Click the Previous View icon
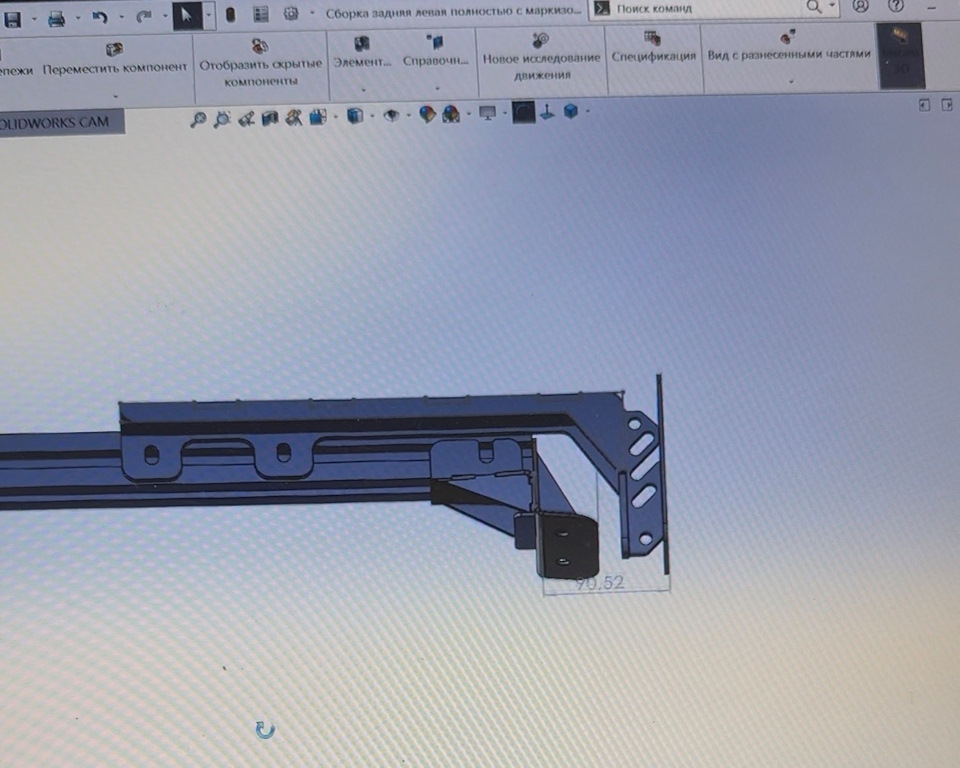The image size is (960, 768). (x=246, y=119)
